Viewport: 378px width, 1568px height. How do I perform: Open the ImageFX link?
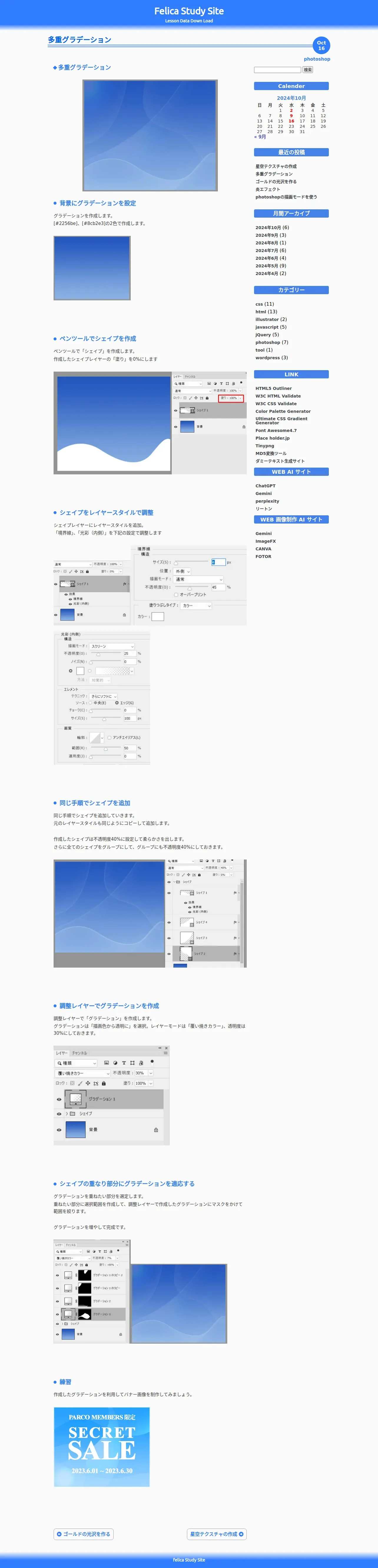265,541
